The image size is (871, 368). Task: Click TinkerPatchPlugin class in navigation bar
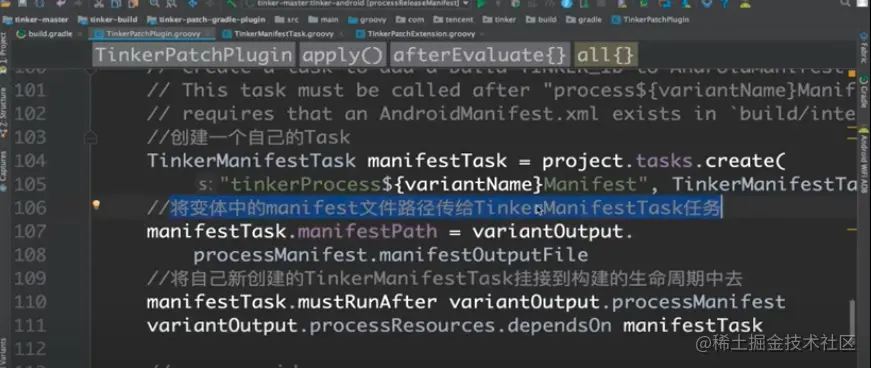point(650,19)
